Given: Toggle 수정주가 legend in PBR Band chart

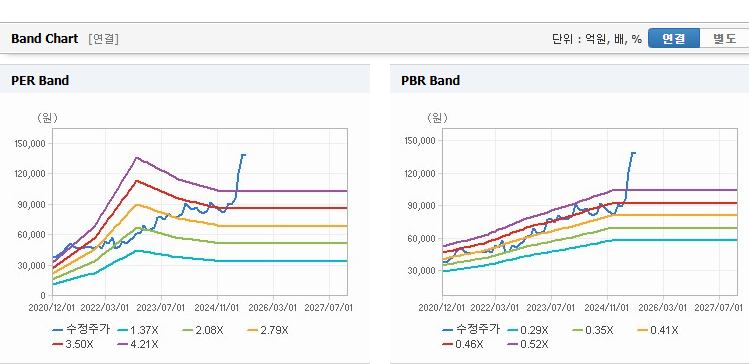Looking at the screenshot, I should point(471,329).
